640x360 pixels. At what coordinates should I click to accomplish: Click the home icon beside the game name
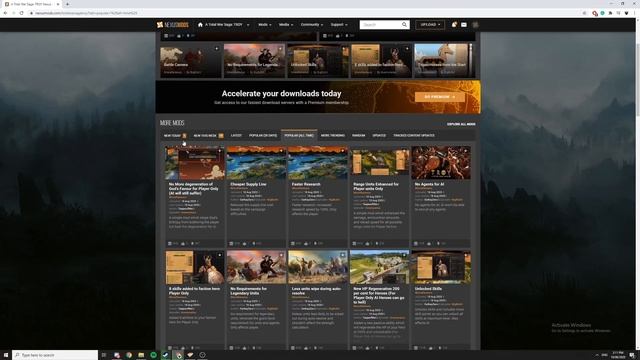pyautogui.click(x=200, y=25)
